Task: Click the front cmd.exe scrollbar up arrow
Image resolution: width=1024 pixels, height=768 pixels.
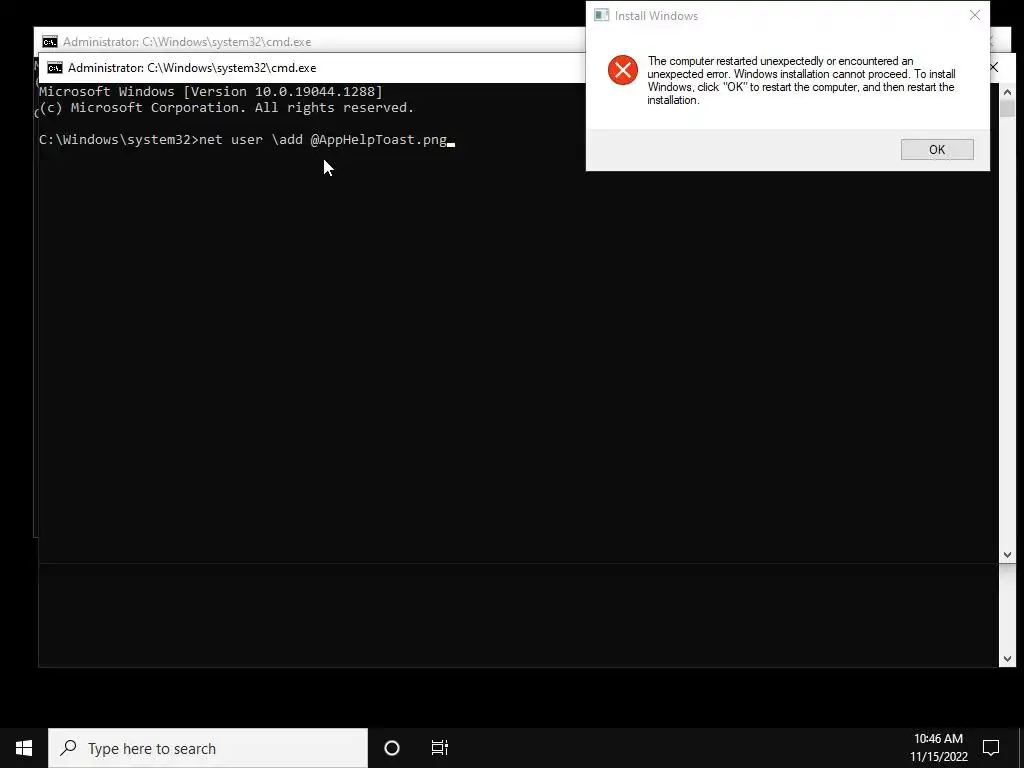Action: (1007, 92)
